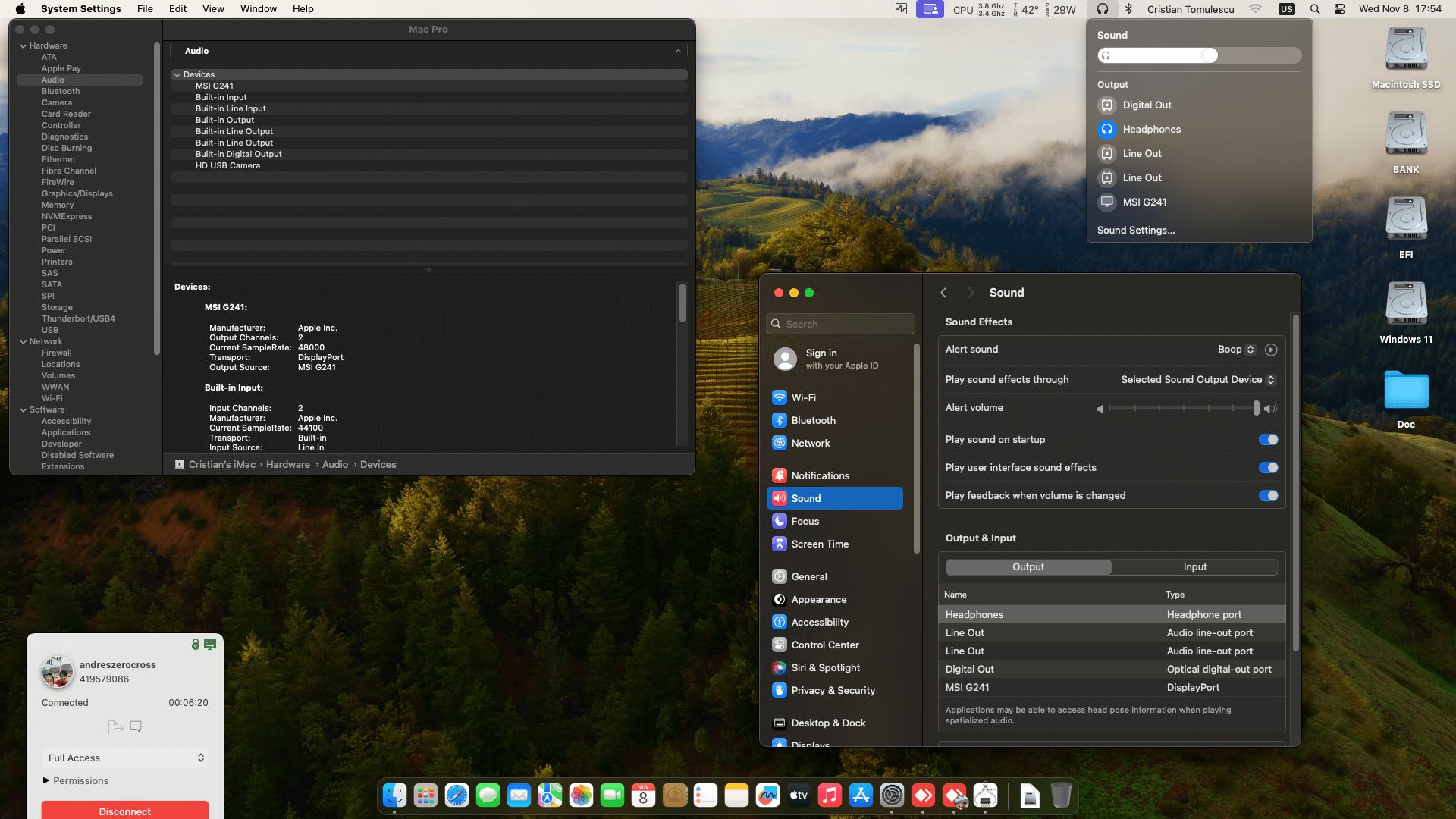Open the Trash in the Dock

pyautogui.click(x=1061, y=795)
